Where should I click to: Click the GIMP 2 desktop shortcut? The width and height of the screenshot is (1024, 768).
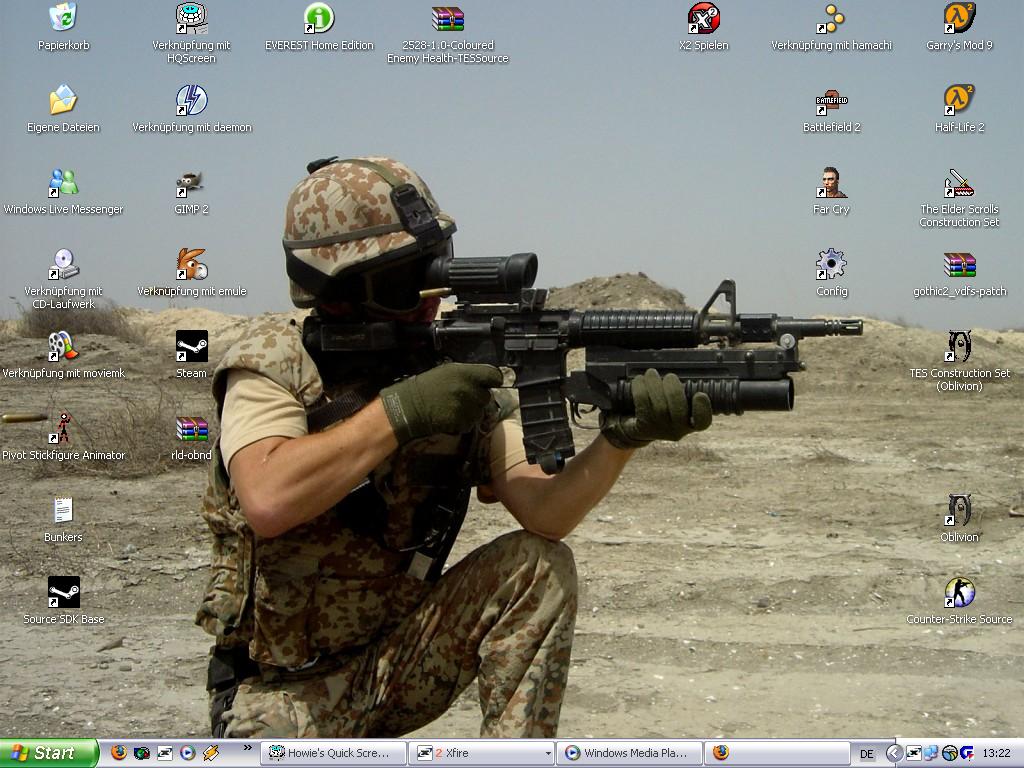pyautogui.click(x=191, y=183)
